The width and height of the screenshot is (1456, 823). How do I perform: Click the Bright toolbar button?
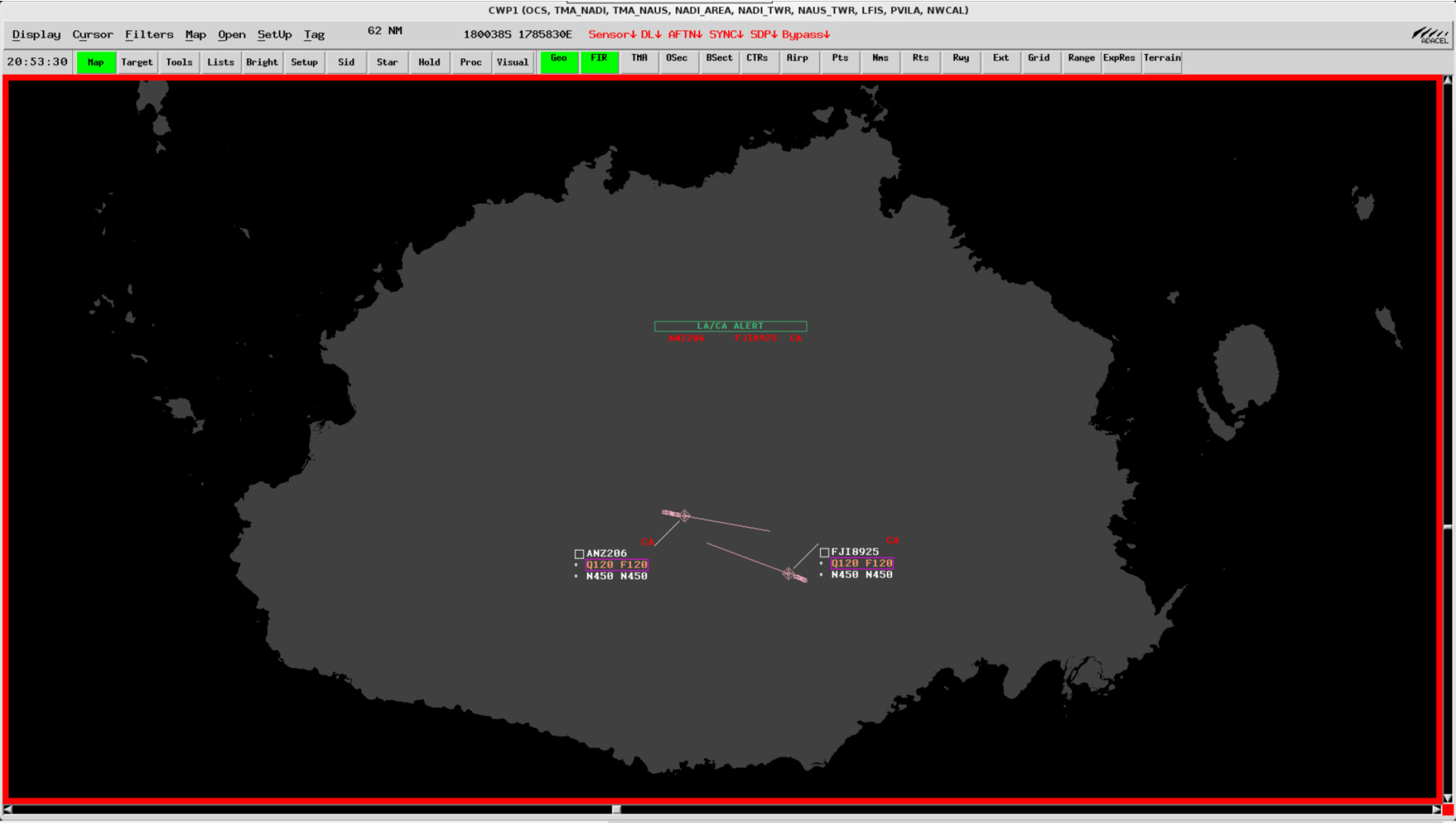pyautogui.click(x=262, y=62)
